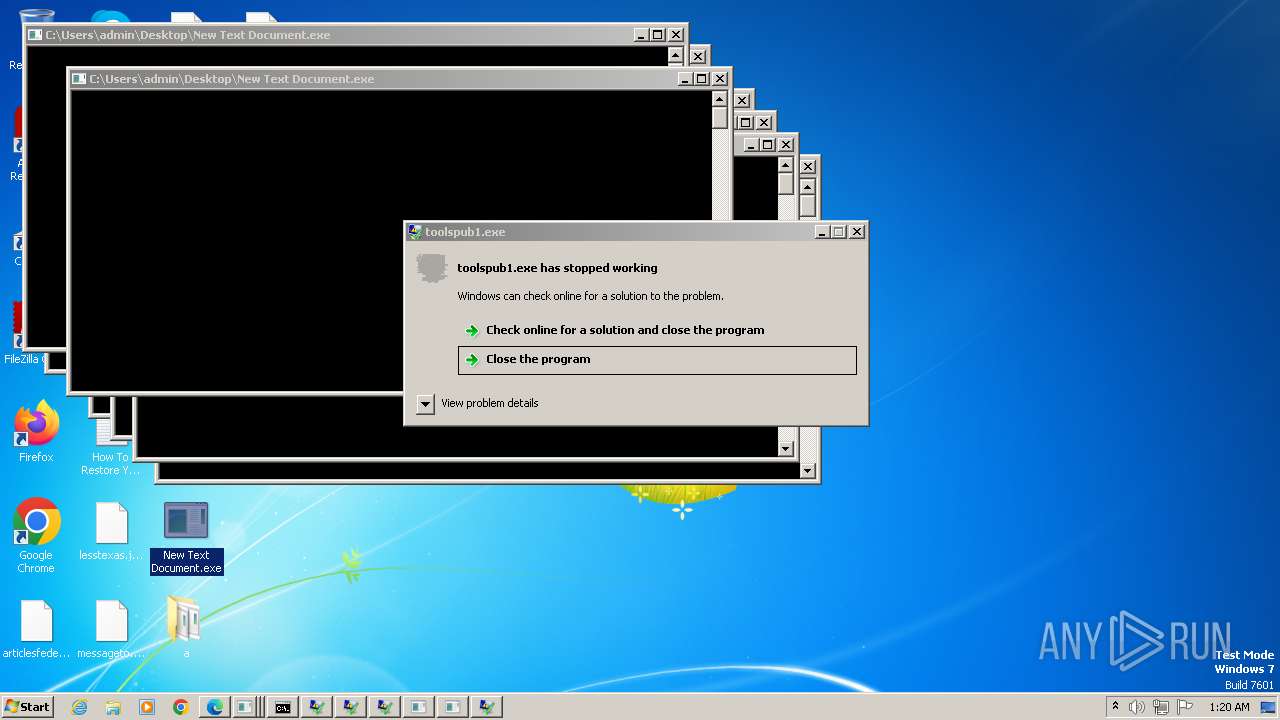Open the volume control in the tray
This screenshot has width=1280, height=720.
tap(1136, 707)
